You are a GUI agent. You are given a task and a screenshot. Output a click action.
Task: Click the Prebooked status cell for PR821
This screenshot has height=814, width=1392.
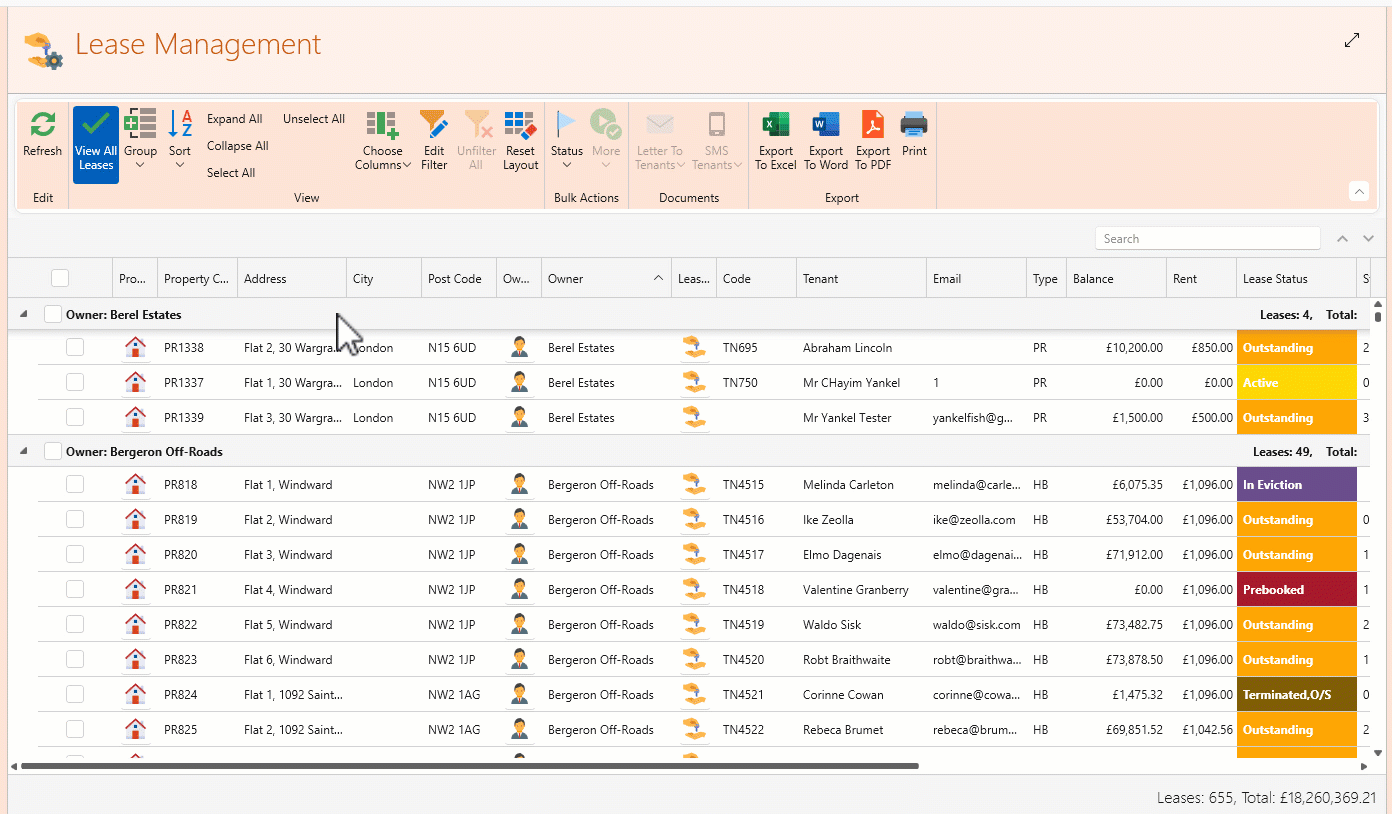1296,590
